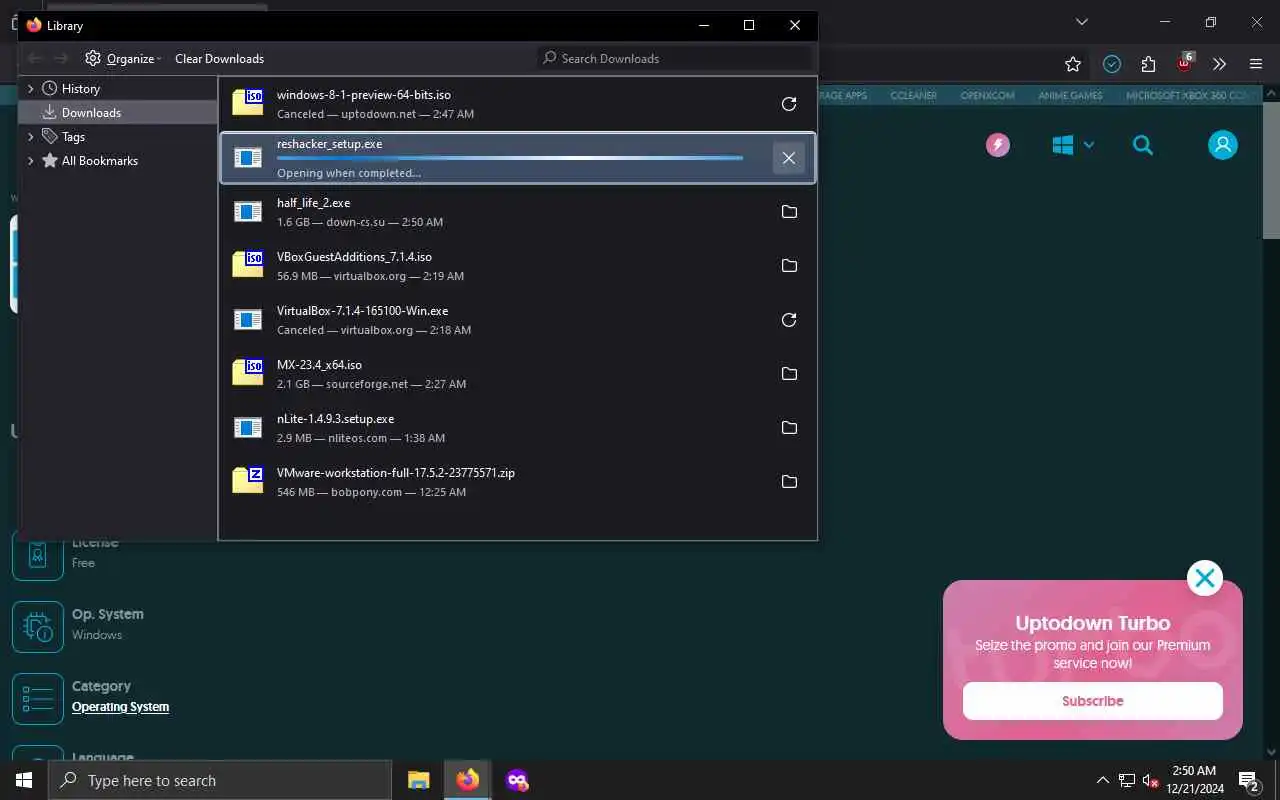The height and width of the screenshot is (800, 1280).
Task: Select the nLite-1.4.9.3.setup.exe file name
Action: [x=335, y=419]
